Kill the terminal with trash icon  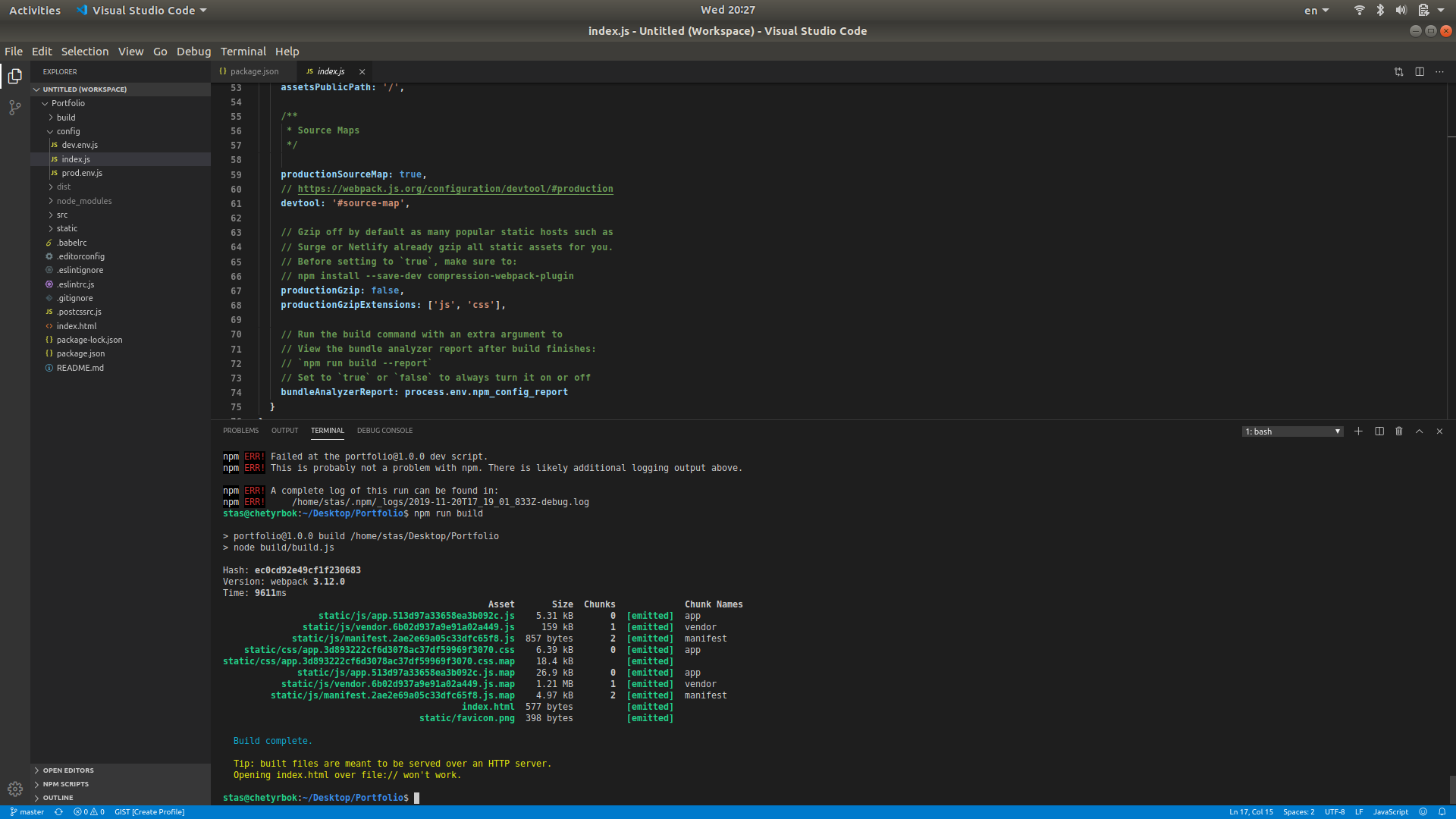[1399, 431]
